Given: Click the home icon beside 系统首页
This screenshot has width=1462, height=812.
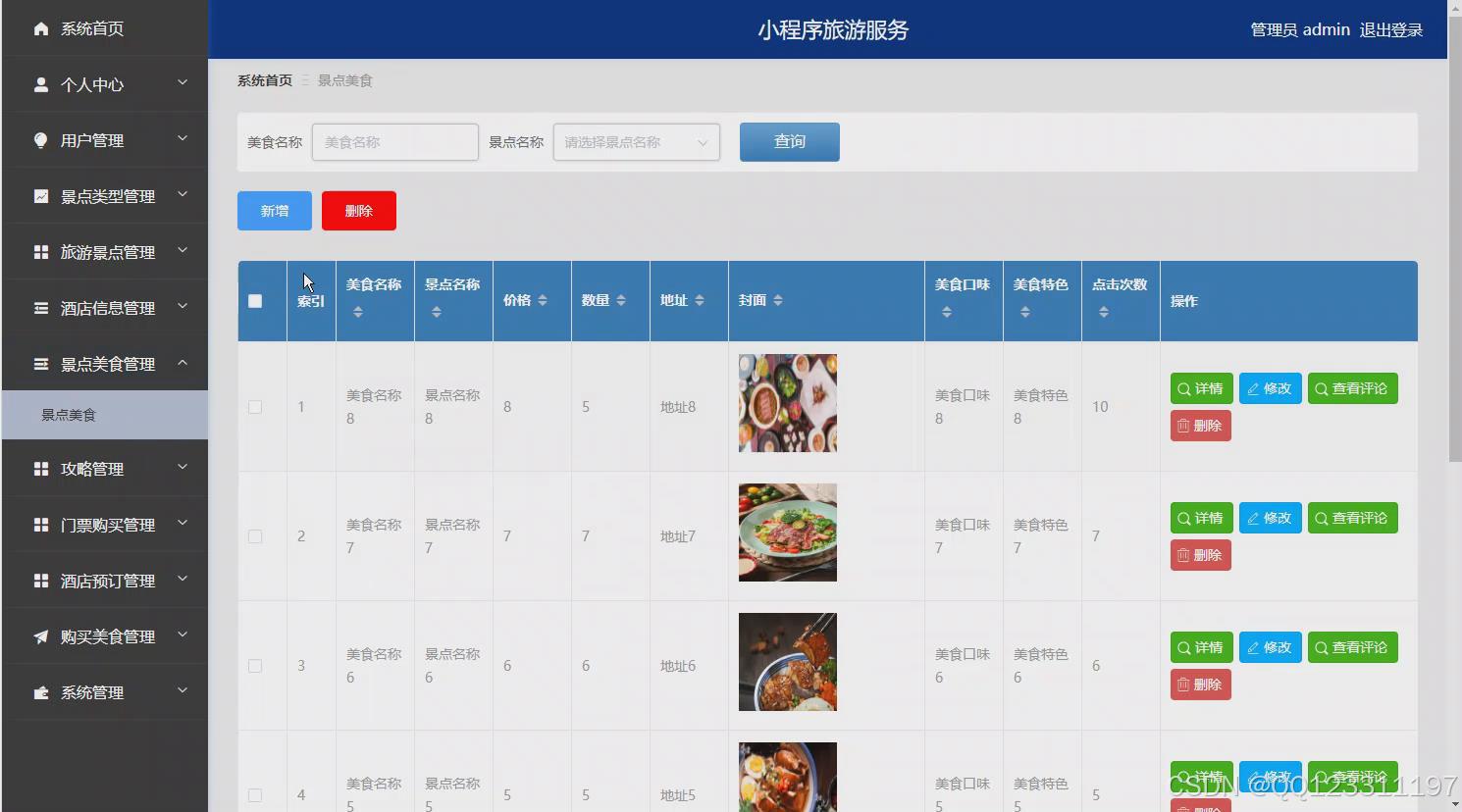Looking at the screenshot, I should [x=41, y=29].
